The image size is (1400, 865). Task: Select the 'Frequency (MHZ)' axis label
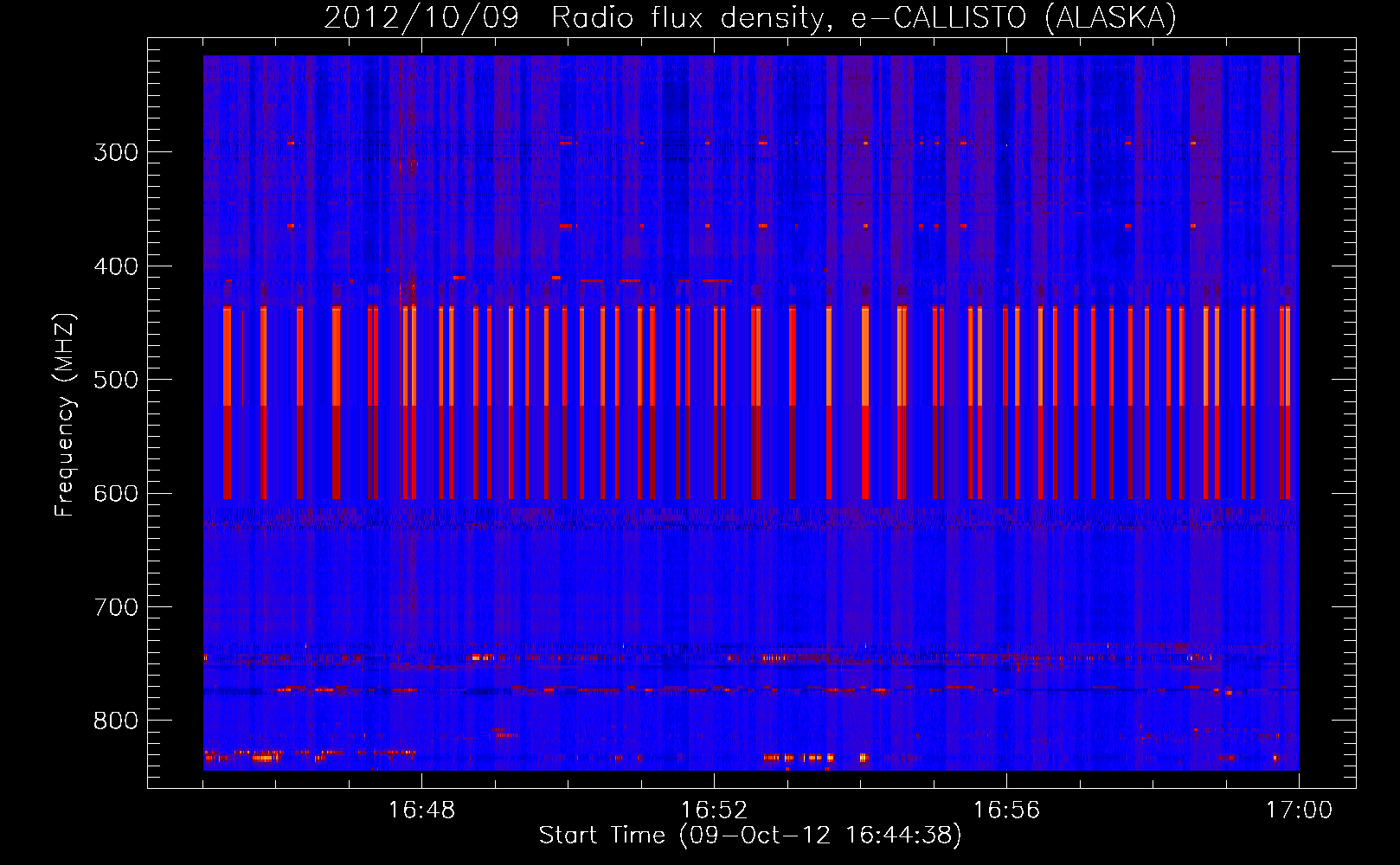coord(65,414)
